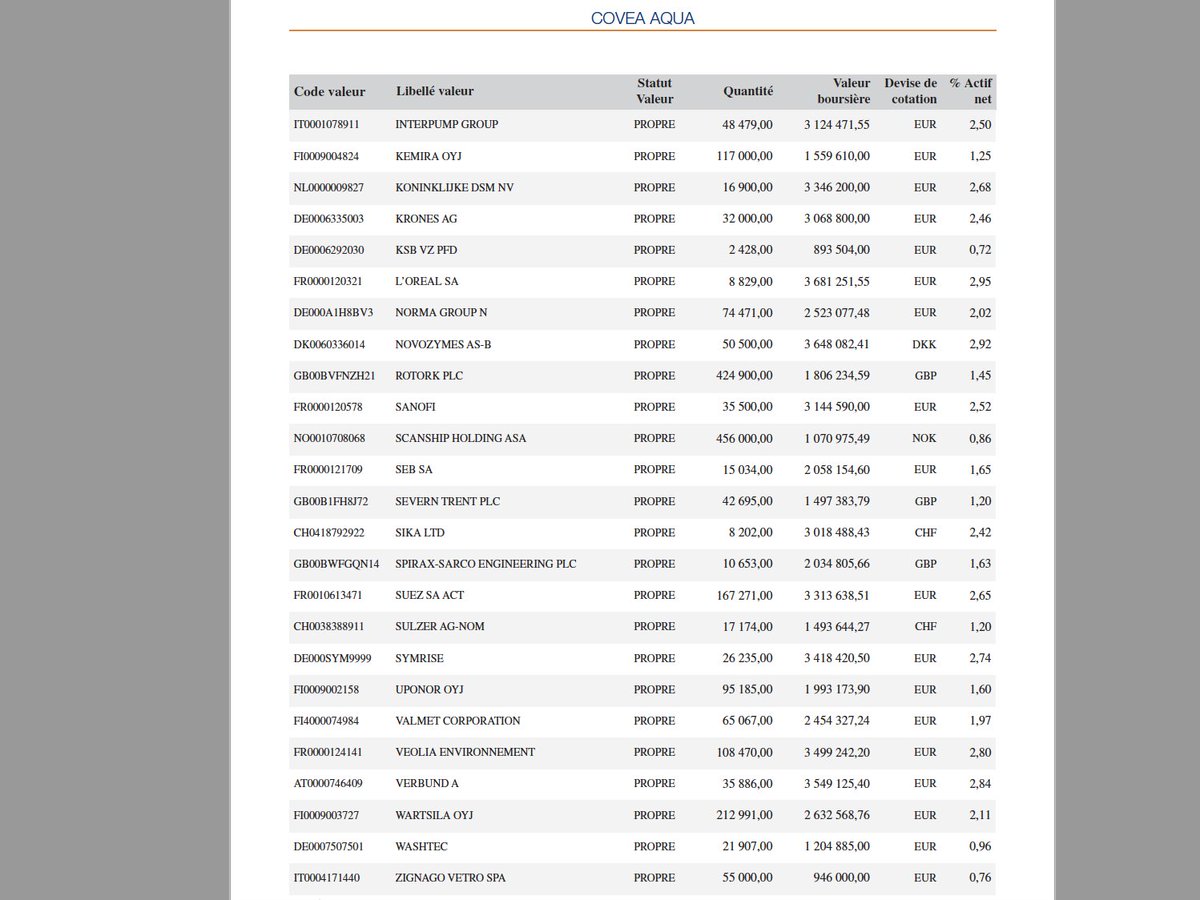The image size is (1200, 900).
Task: Select ISIN code IT0001078911
Action: (326, 125)
